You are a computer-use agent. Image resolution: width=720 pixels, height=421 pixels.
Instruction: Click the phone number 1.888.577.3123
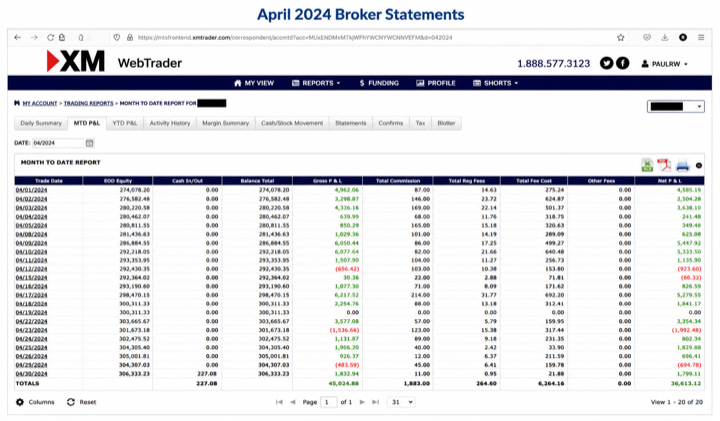[553, 64]
